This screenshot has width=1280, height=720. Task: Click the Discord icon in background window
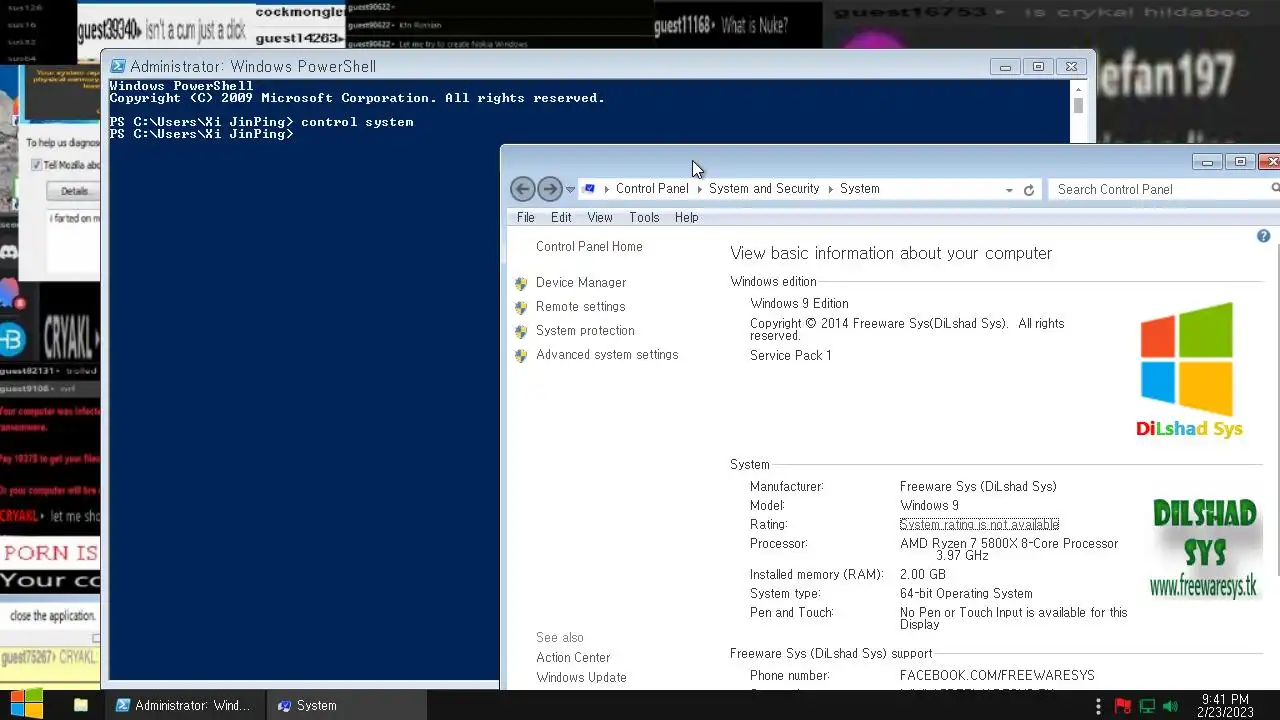(x=9, y=253)
